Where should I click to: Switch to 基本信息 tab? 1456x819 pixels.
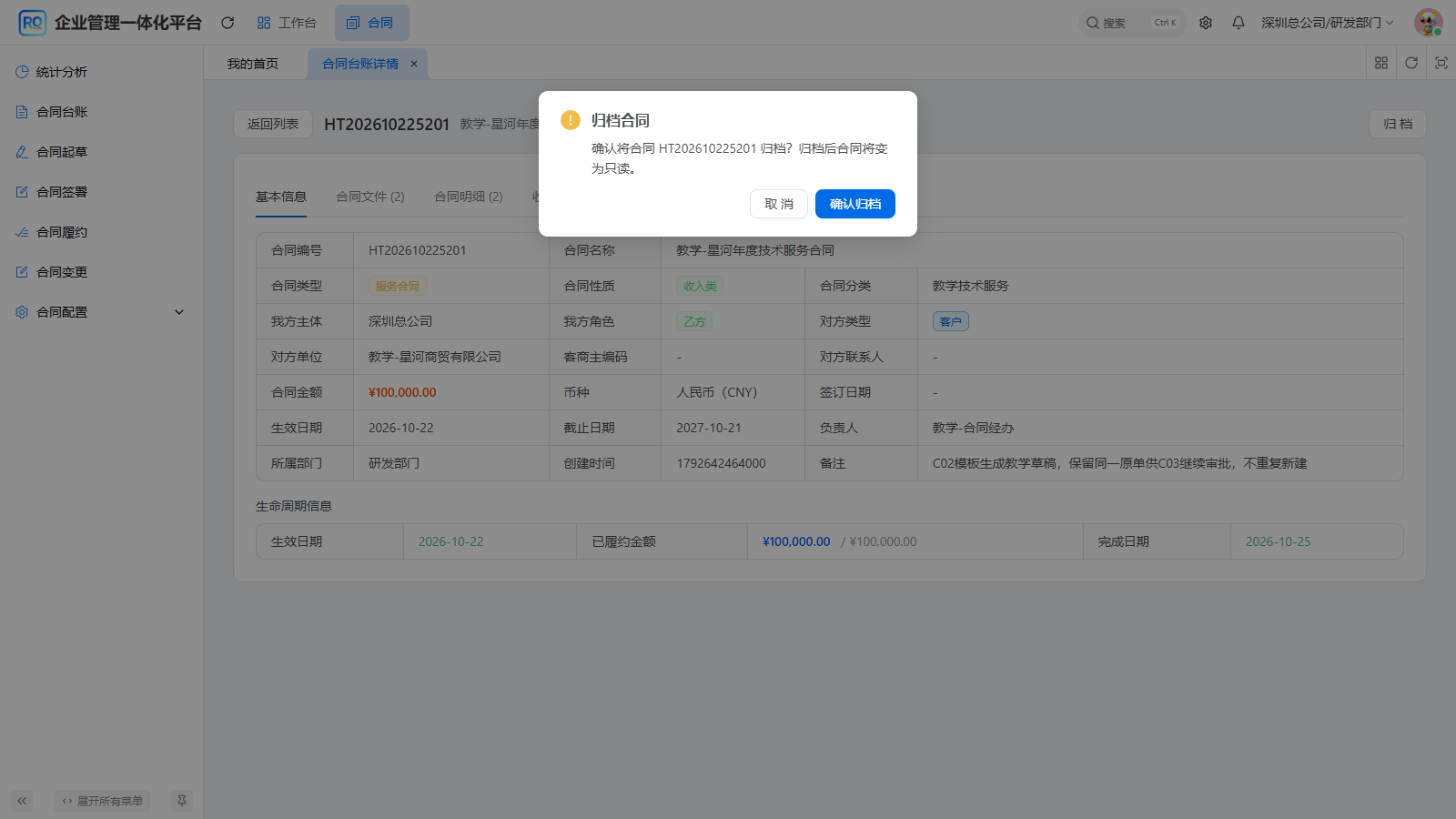(x=281, y=197)
